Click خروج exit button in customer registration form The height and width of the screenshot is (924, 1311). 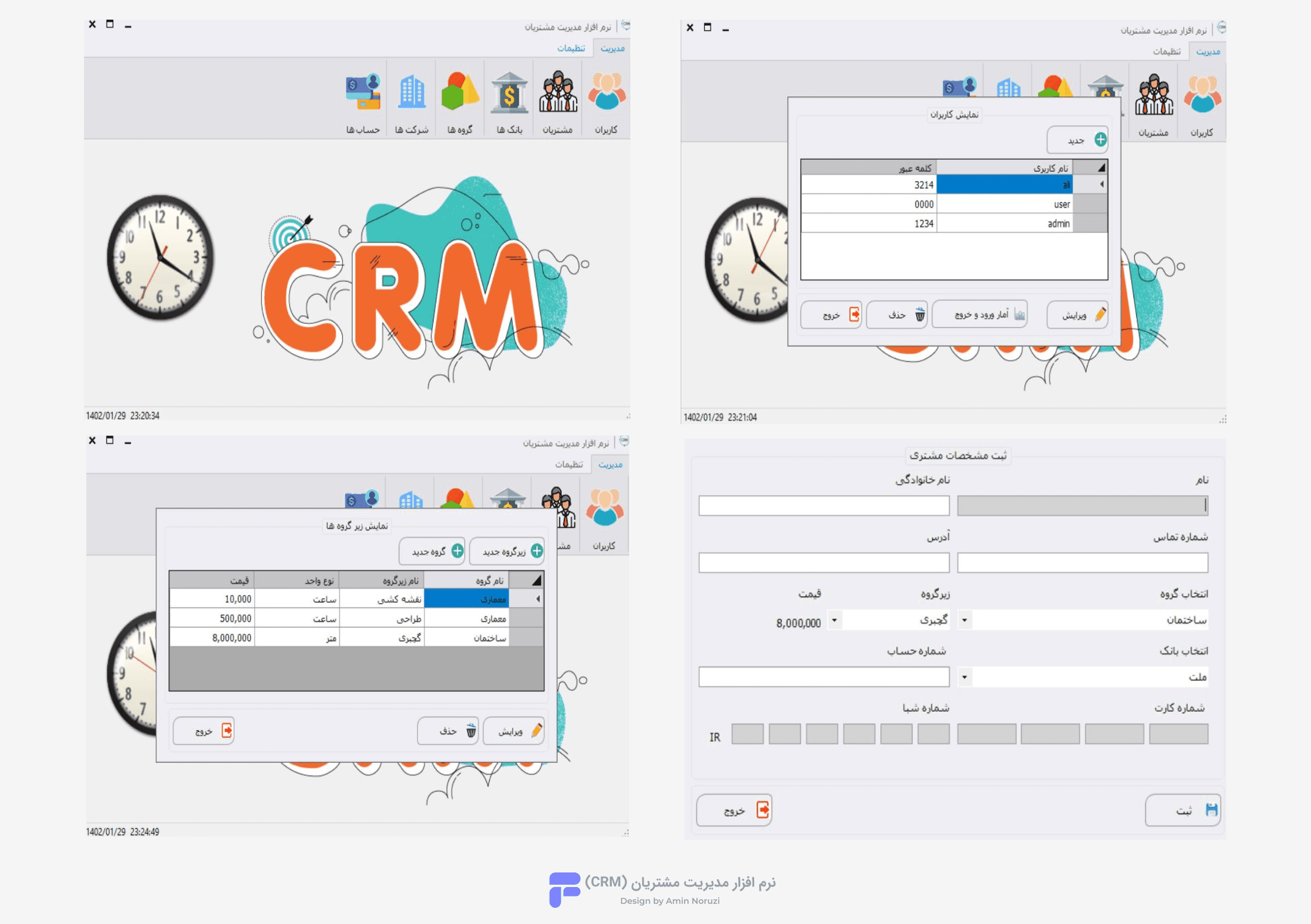point(734,810)
